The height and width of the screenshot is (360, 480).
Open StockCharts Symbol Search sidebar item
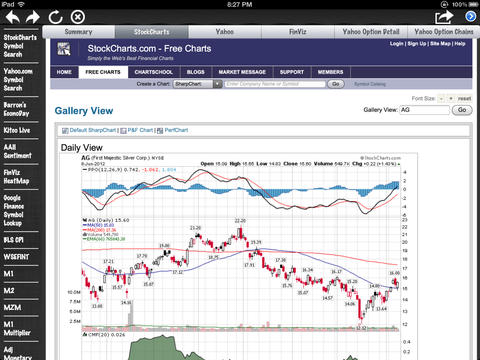pos(20,46)
